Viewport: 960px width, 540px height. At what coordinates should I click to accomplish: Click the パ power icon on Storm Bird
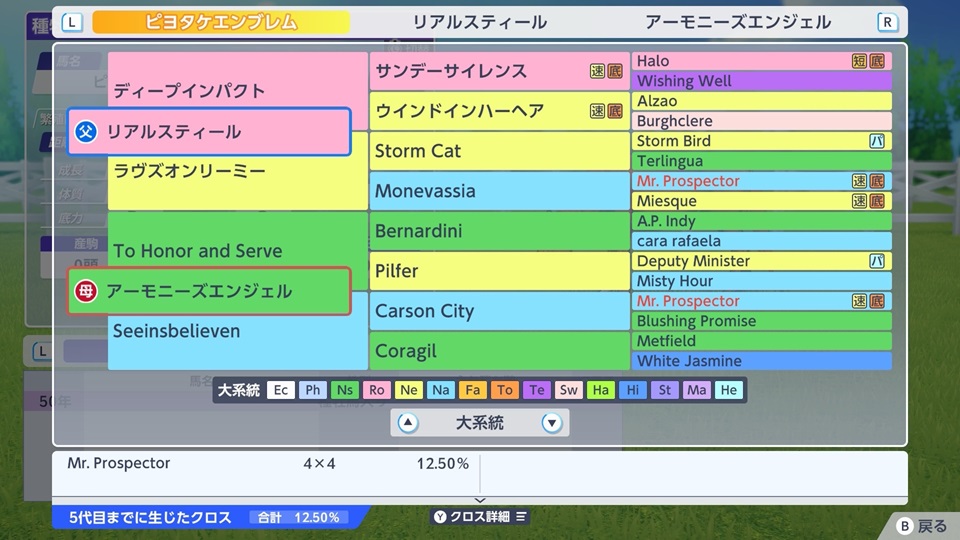click(x=877, y=141)
